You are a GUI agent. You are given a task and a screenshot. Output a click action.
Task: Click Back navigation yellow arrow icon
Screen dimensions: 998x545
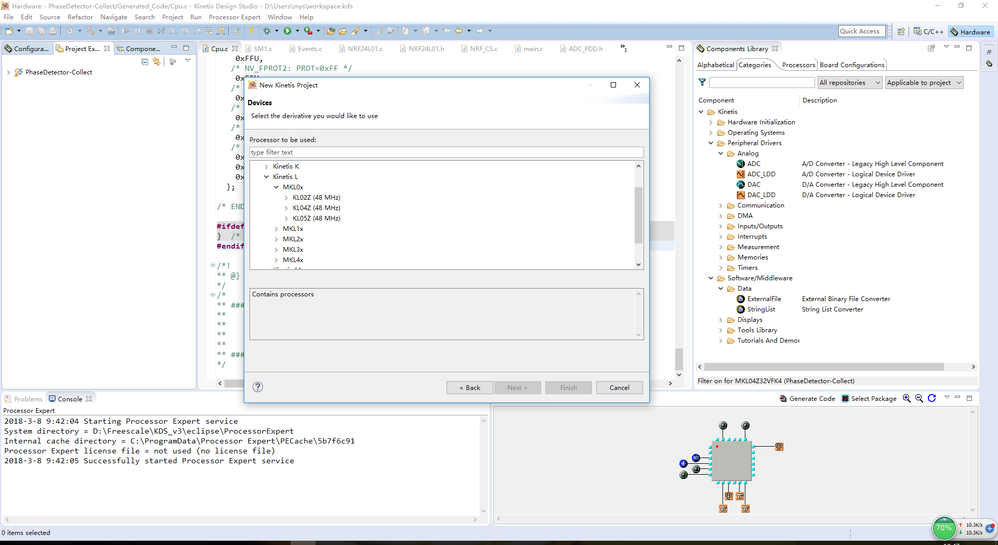click(x=458, y=31)
